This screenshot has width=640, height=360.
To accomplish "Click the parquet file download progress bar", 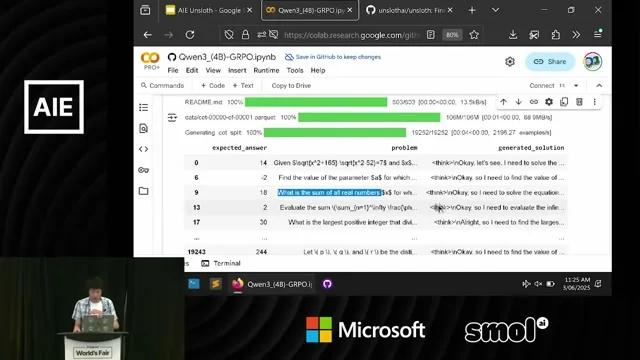I will [369, 118].
